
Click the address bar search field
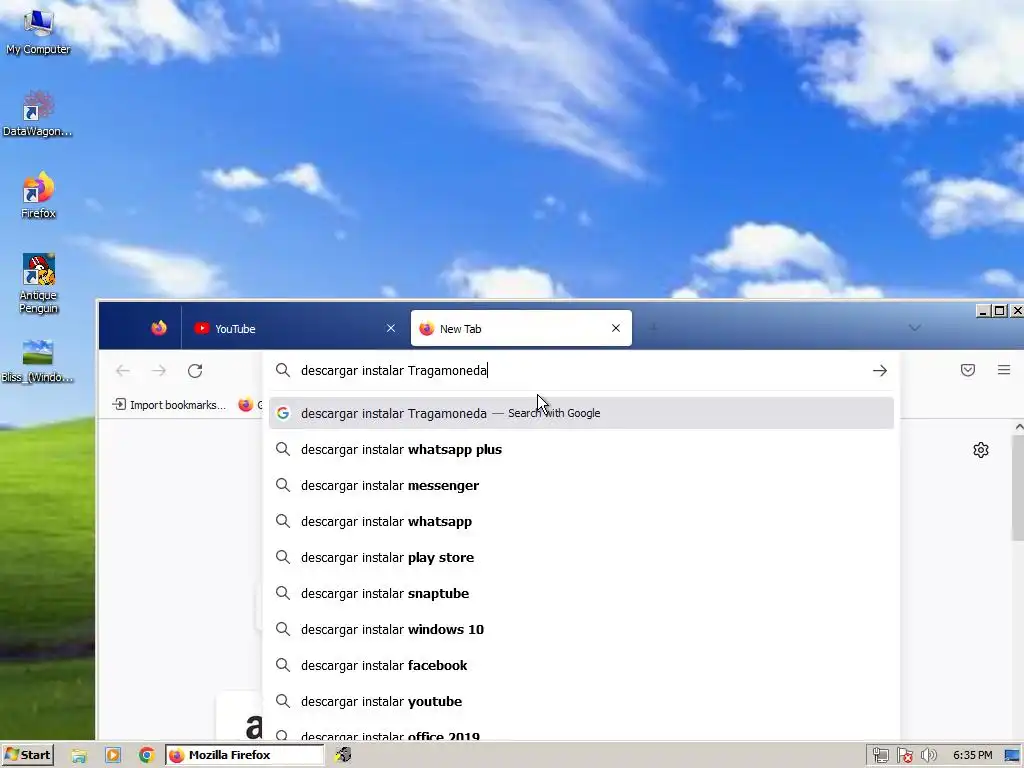[x=581, y=371]
